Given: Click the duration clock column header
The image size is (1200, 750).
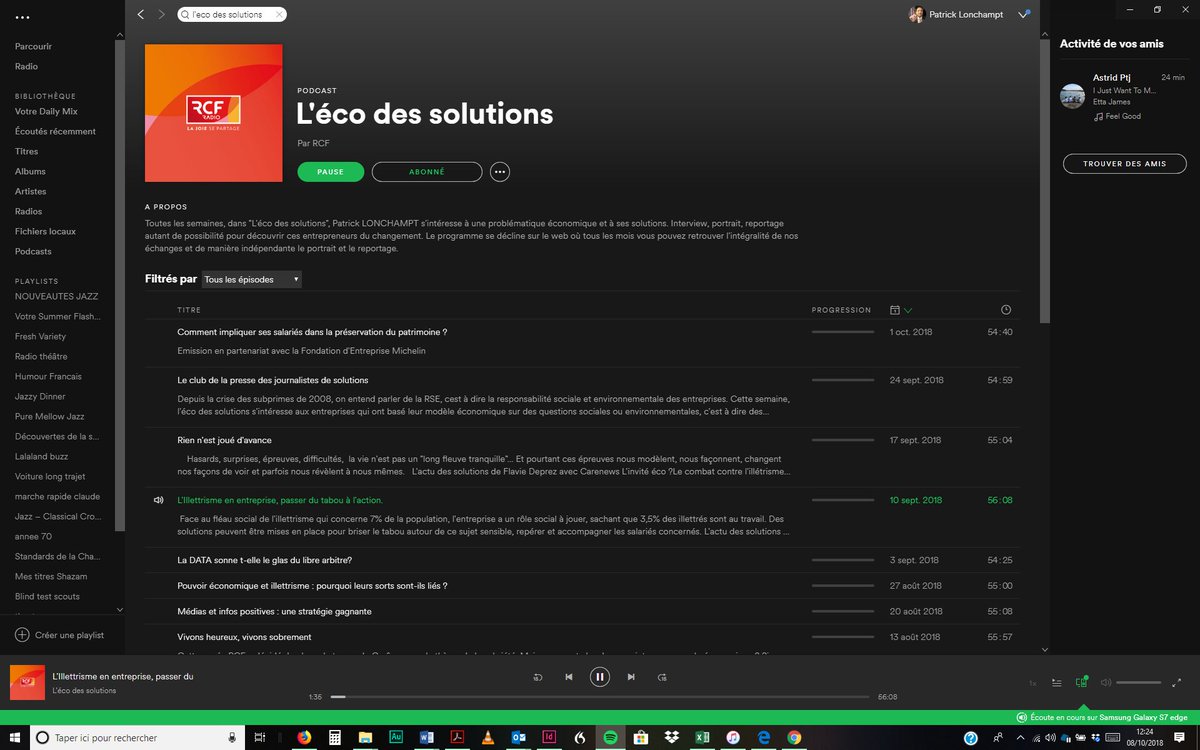Looking at the screenshot, I should 1006,310.
